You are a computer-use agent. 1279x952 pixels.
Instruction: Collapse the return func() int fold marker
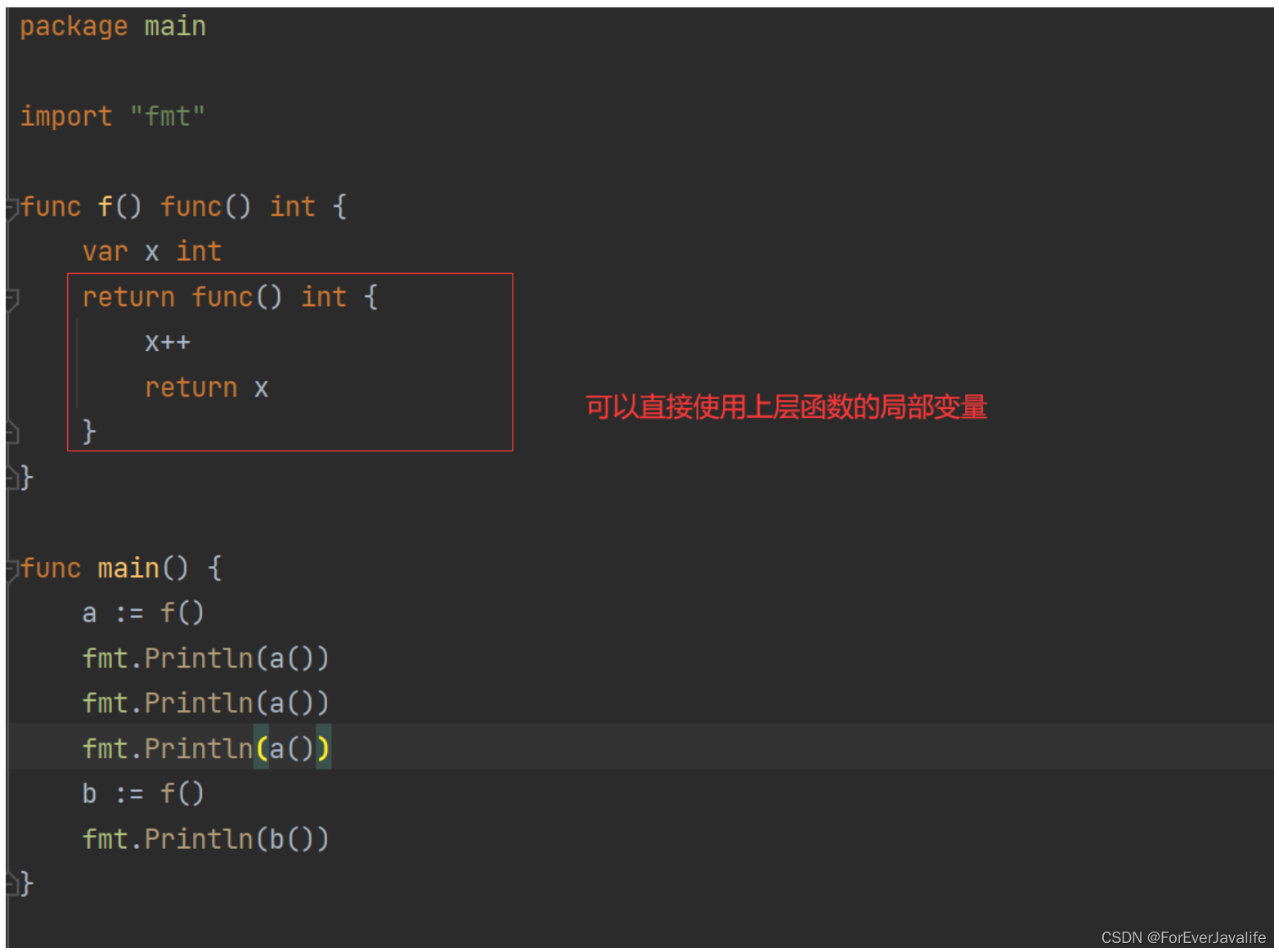click(12, 299)
